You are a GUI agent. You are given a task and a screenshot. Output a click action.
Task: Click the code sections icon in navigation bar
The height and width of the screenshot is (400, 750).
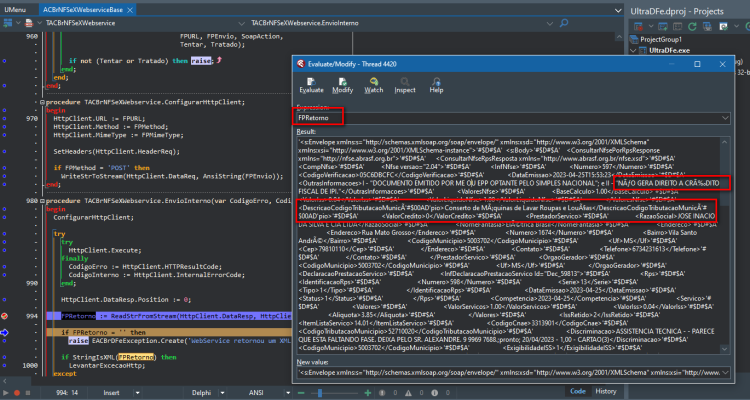tap(7, 22)
